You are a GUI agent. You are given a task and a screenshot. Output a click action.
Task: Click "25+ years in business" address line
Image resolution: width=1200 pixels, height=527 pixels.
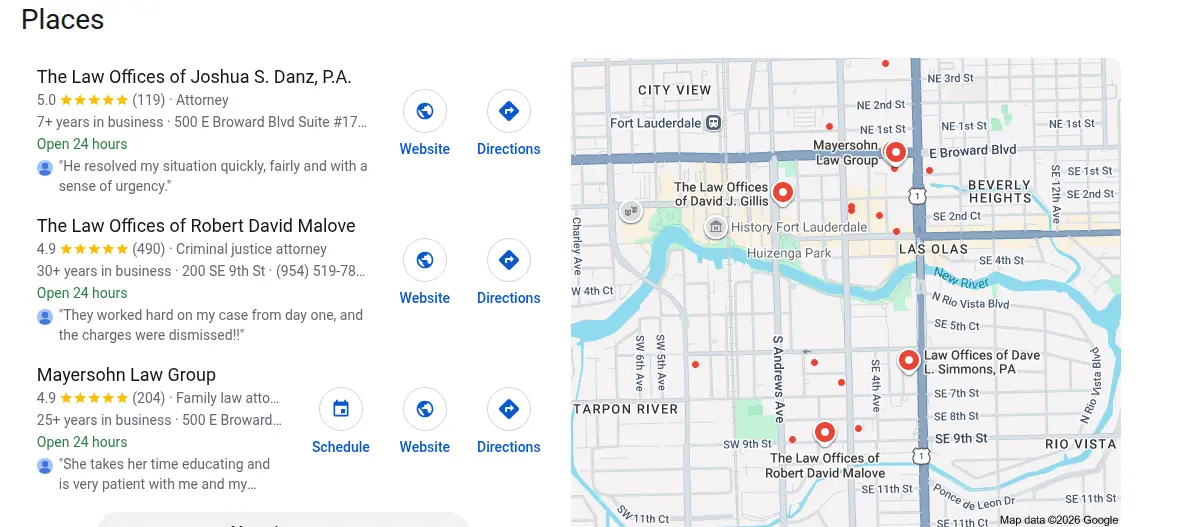click(x=159, y=420)
